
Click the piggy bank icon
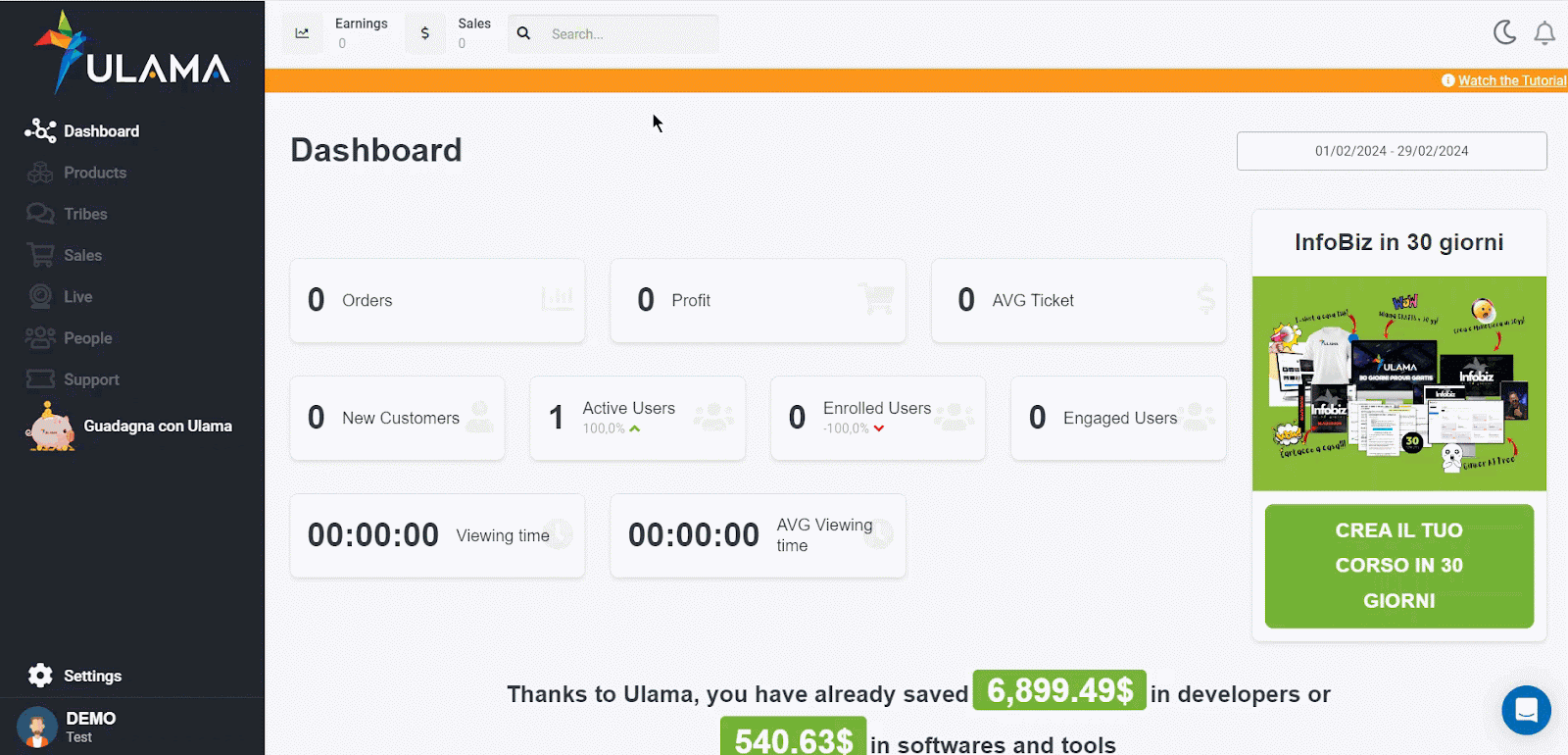tap(50, 427)
